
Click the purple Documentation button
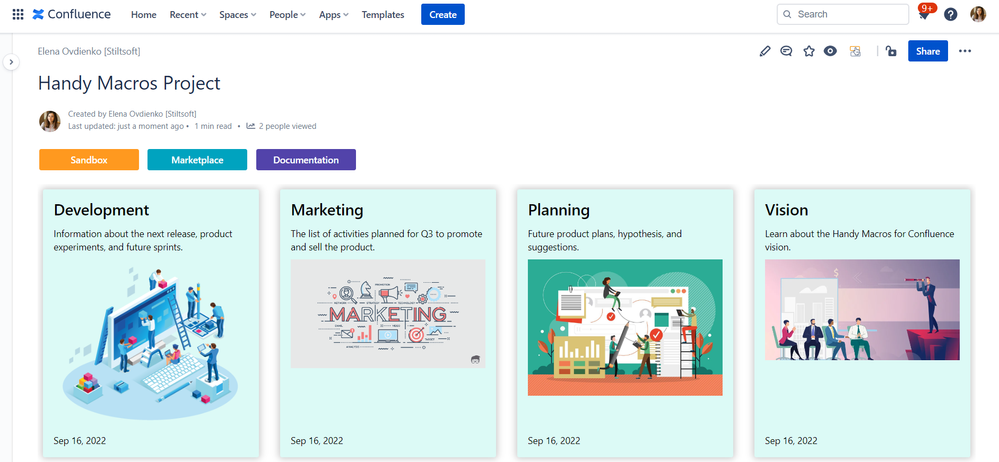(306, 160)
